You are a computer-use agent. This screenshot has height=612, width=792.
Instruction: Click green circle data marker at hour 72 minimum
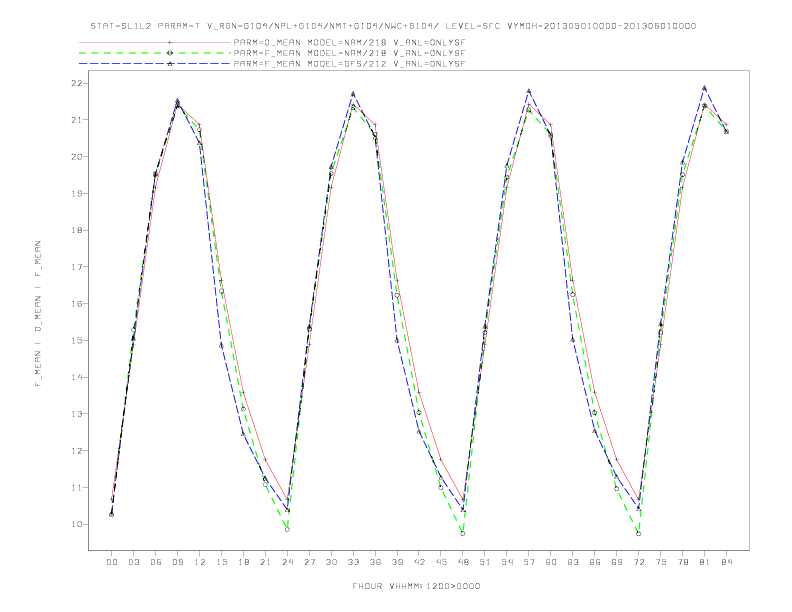coord(639,533)
